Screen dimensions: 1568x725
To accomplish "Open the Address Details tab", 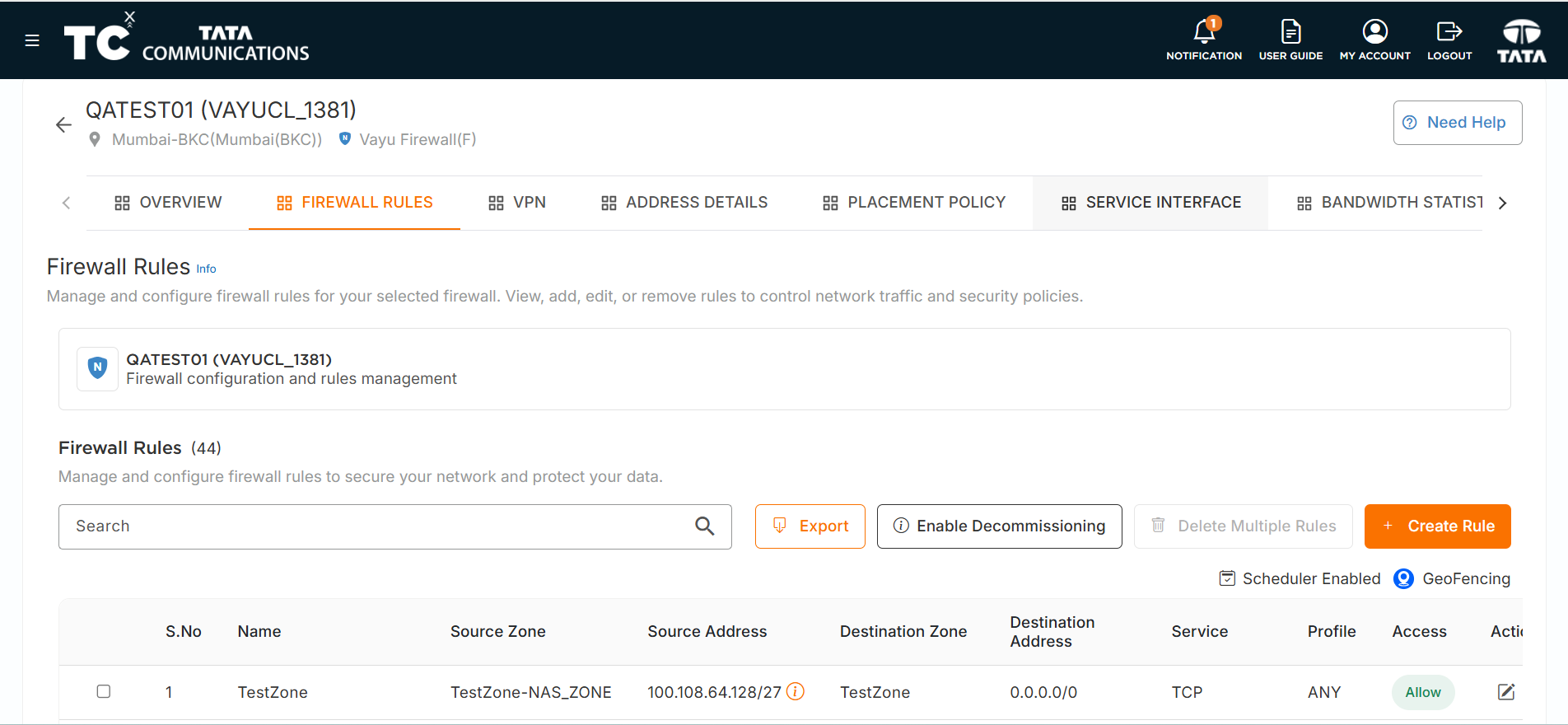I will (684, 203).
